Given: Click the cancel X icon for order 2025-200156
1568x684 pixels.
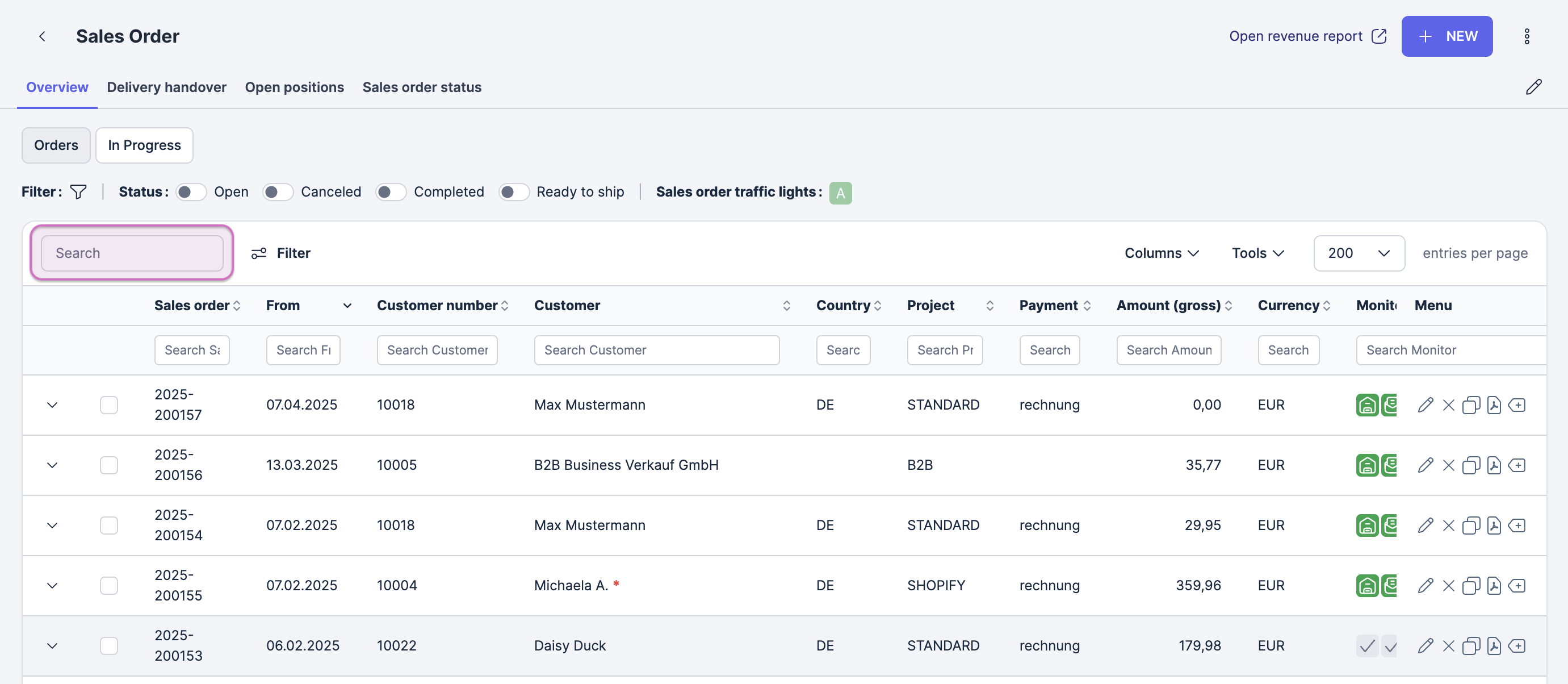Looking at the screenshot, I should click(1448, 465).
